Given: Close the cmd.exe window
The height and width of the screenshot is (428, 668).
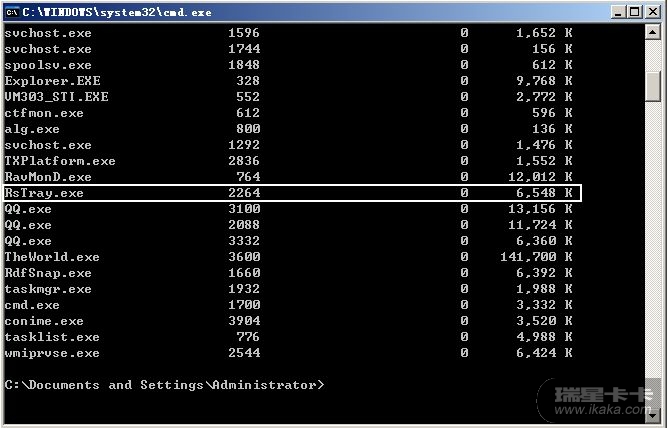Looking at the screenshot, I should coord(653,12).
